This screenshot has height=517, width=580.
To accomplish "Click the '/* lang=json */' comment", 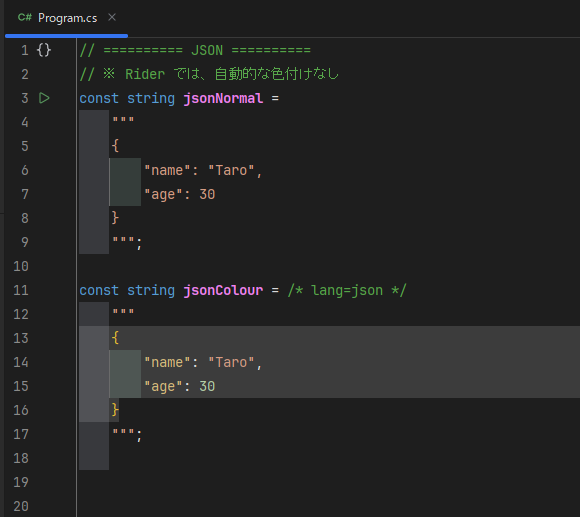I will pos(347,290).
